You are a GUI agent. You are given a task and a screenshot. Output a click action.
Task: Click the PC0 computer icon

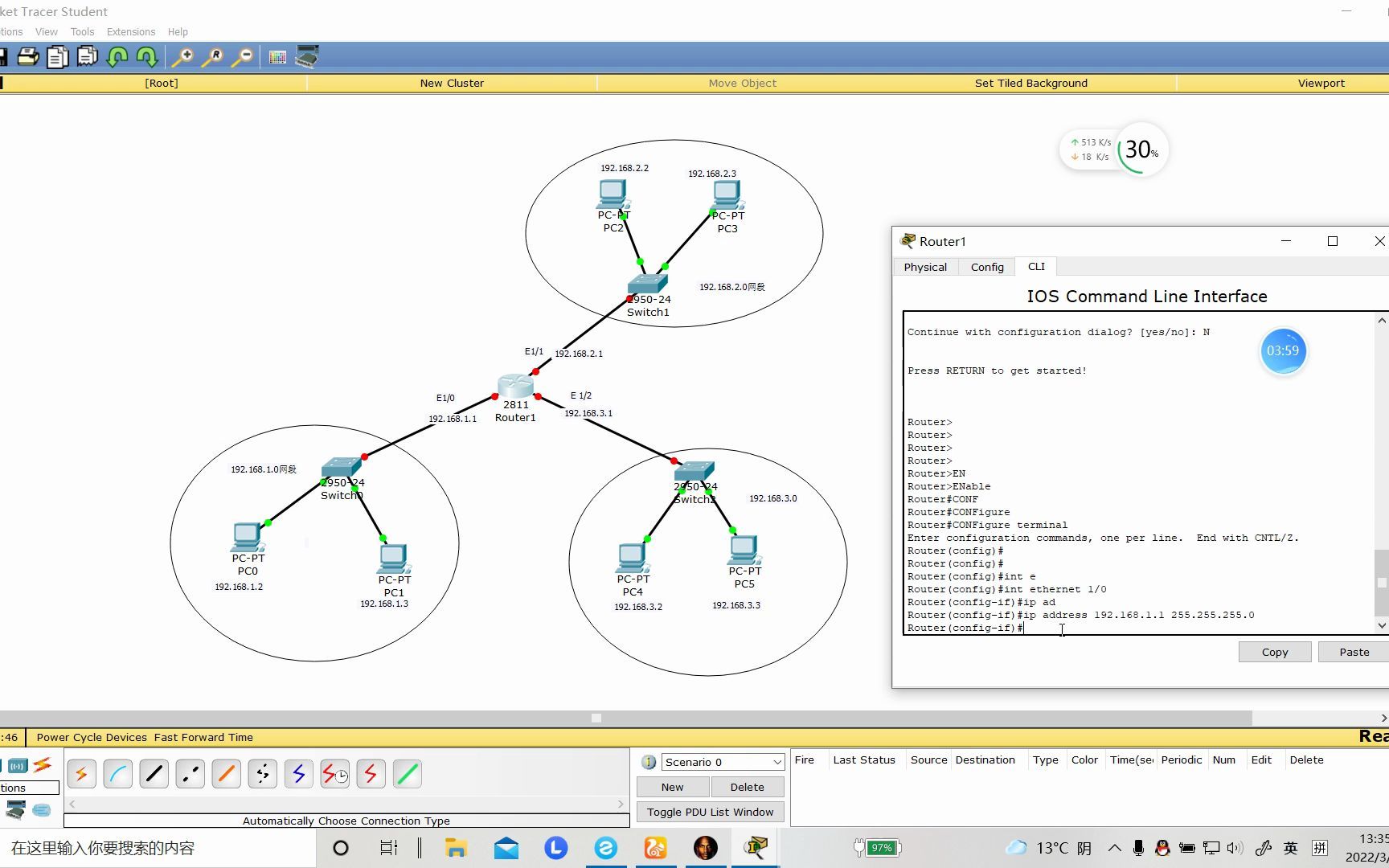(x=247, y=537)
